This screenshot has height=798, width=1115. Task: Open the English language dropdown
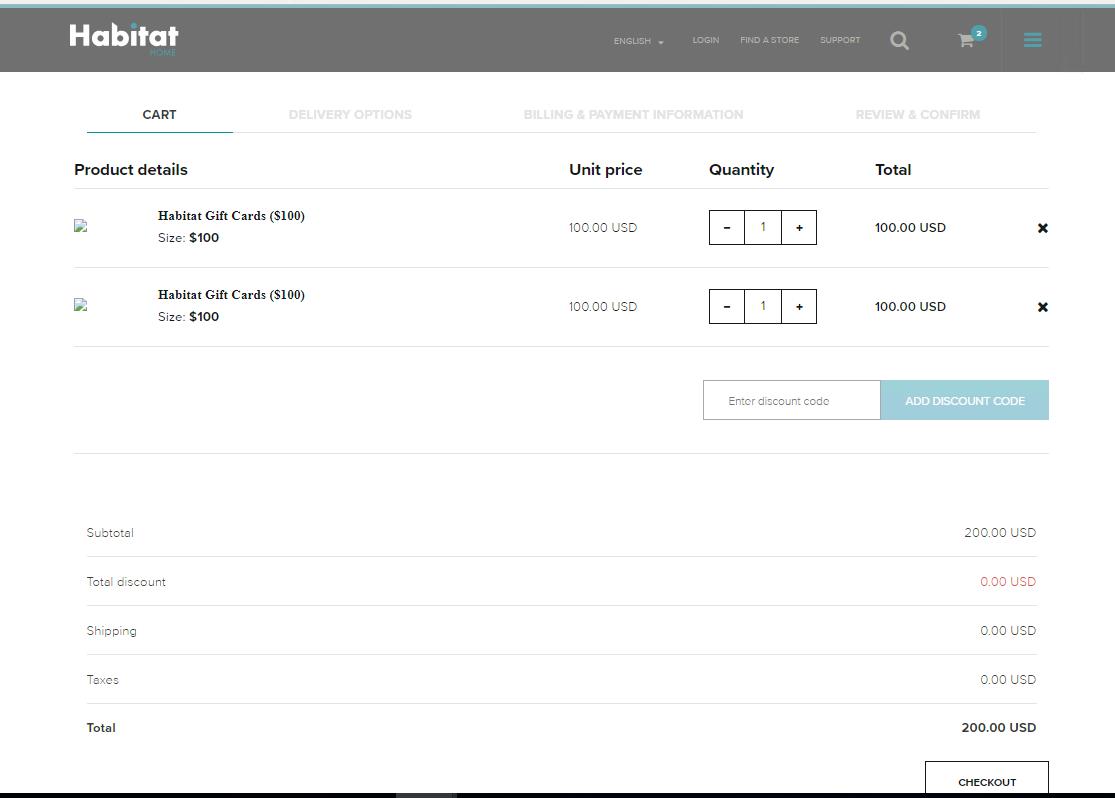tap(639, 41)
